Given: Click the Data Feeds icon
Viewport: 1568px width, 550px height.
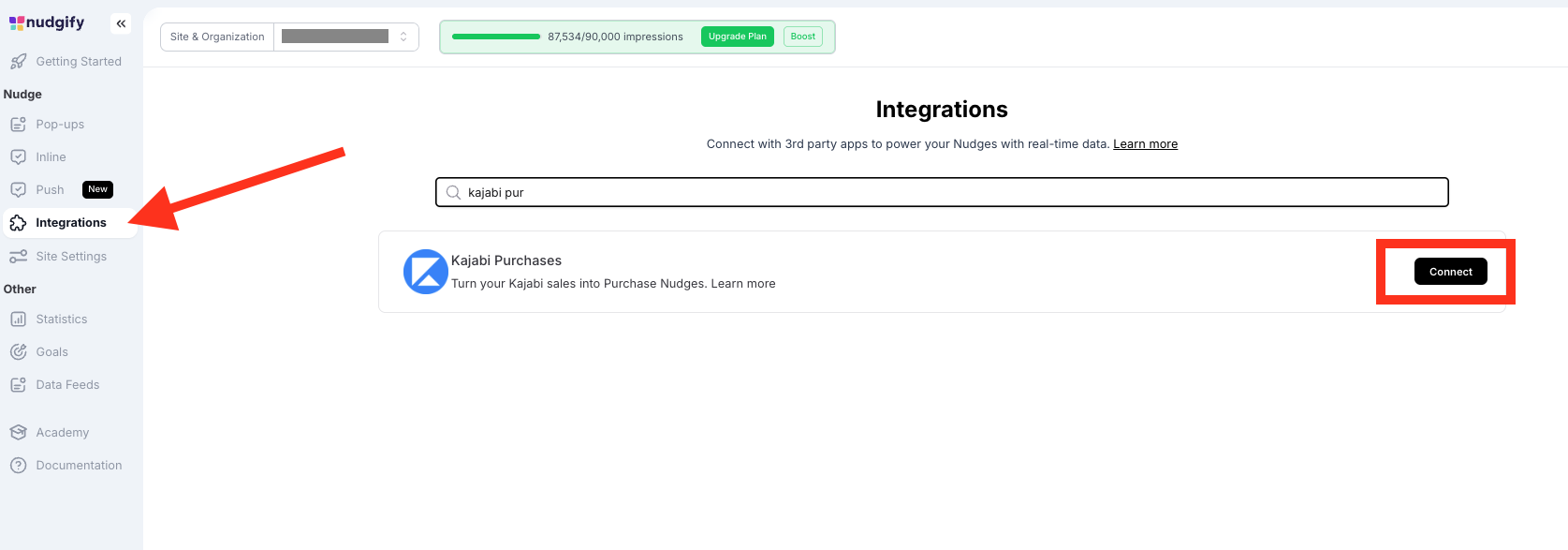Looking at the screenshot, I should pyautogui.click(x=18, y=385).
